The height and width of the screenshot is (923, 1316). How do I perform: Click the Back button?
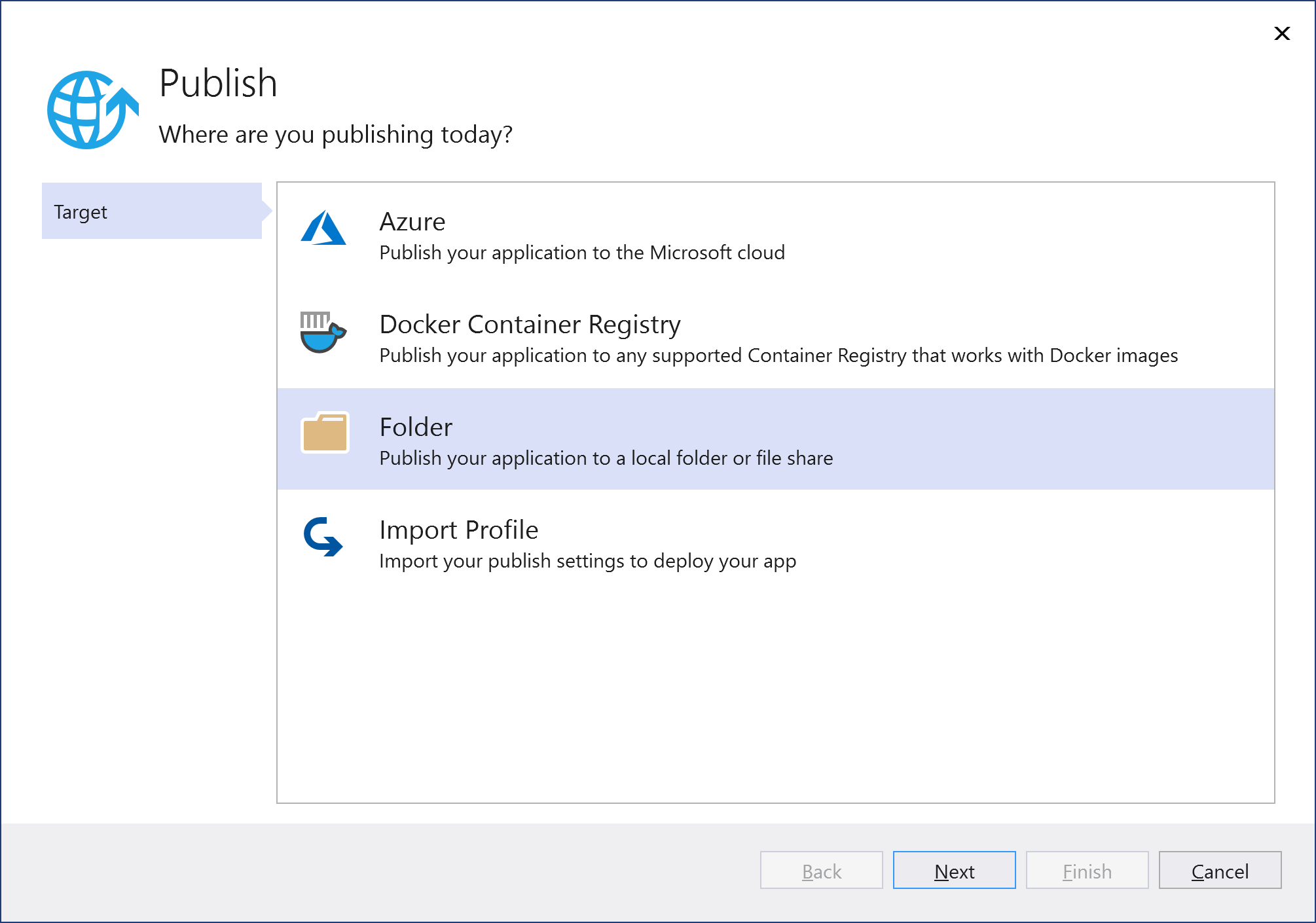tap(821, 871)
